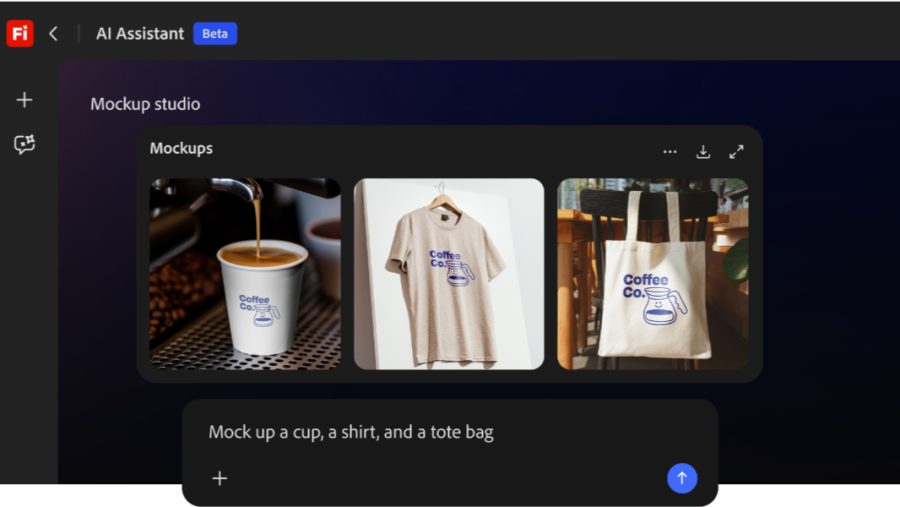This screenshot has height=507, width=900.
Task: Send the prompt with the blue arrow button
Action: pyautogui.click(x=682, y=478)
